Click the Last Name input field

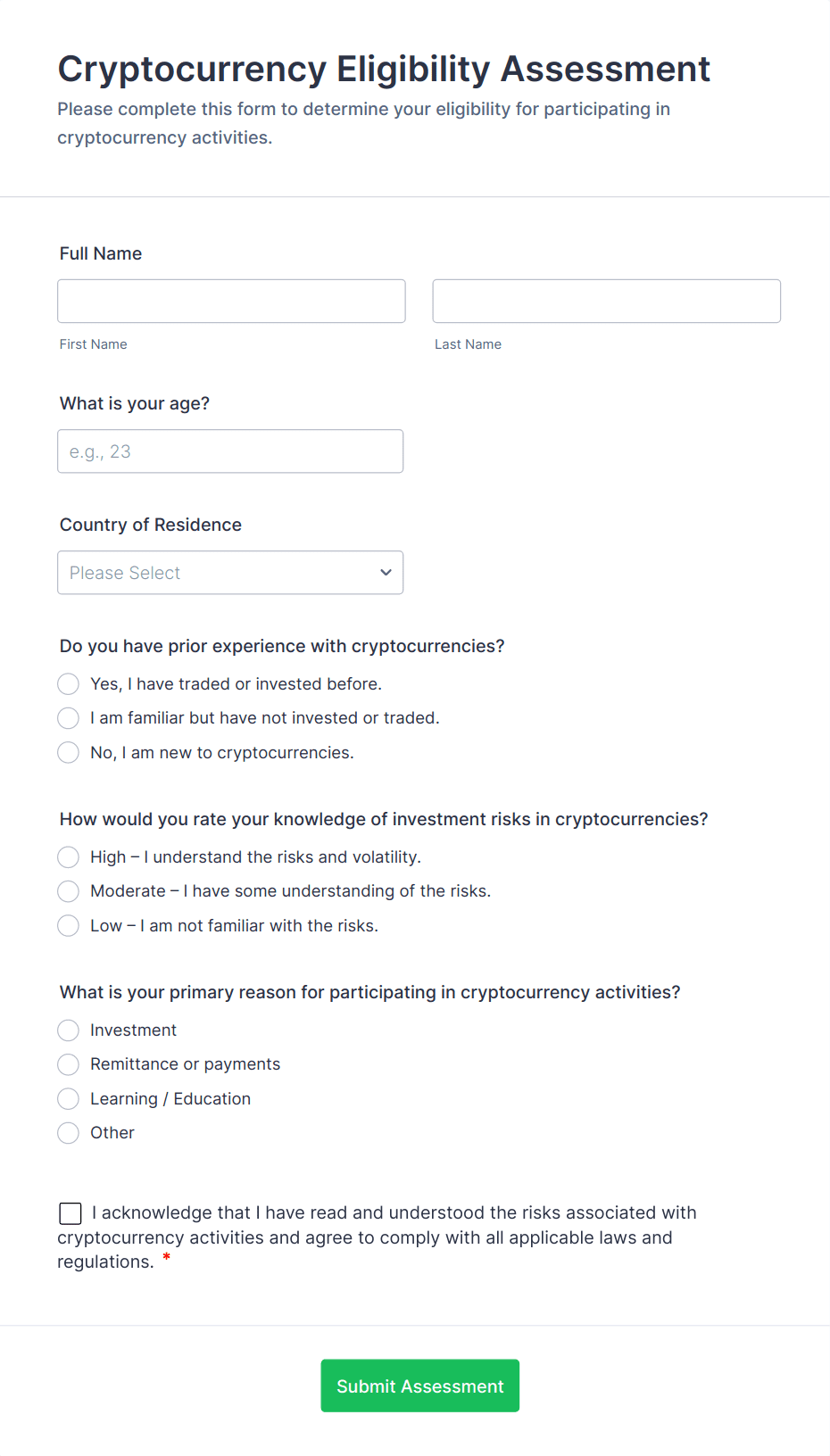606,302
